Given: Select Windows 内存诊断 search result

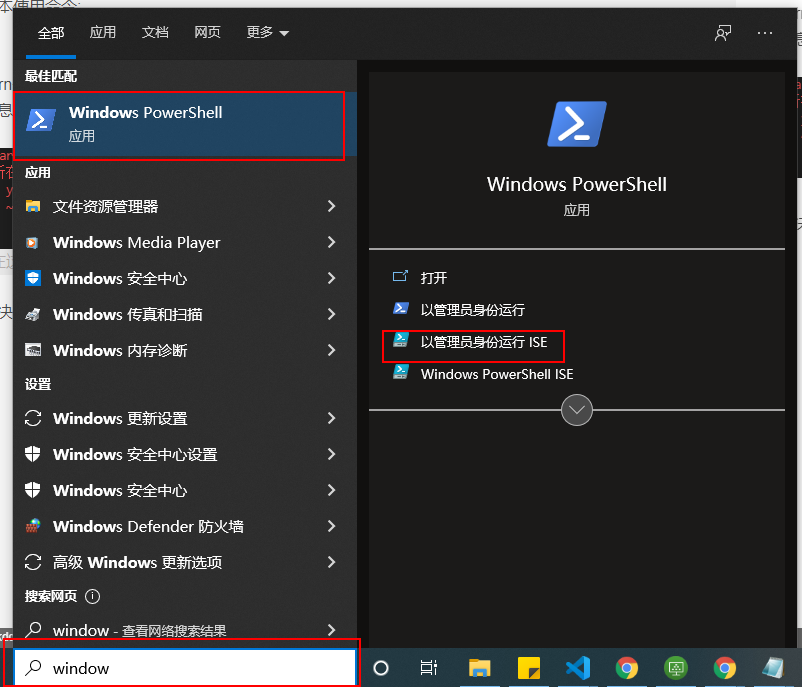Looking at the screenshot, I should 185,350.
